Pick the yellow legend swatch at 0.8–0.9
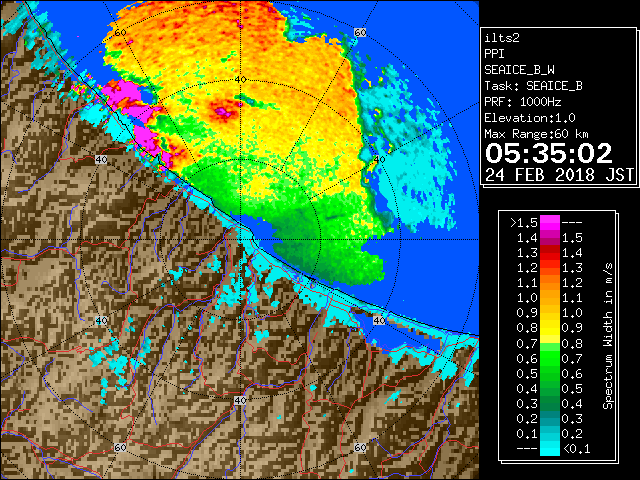The width and height of the screenshot is (640, 480). (550, 328)
